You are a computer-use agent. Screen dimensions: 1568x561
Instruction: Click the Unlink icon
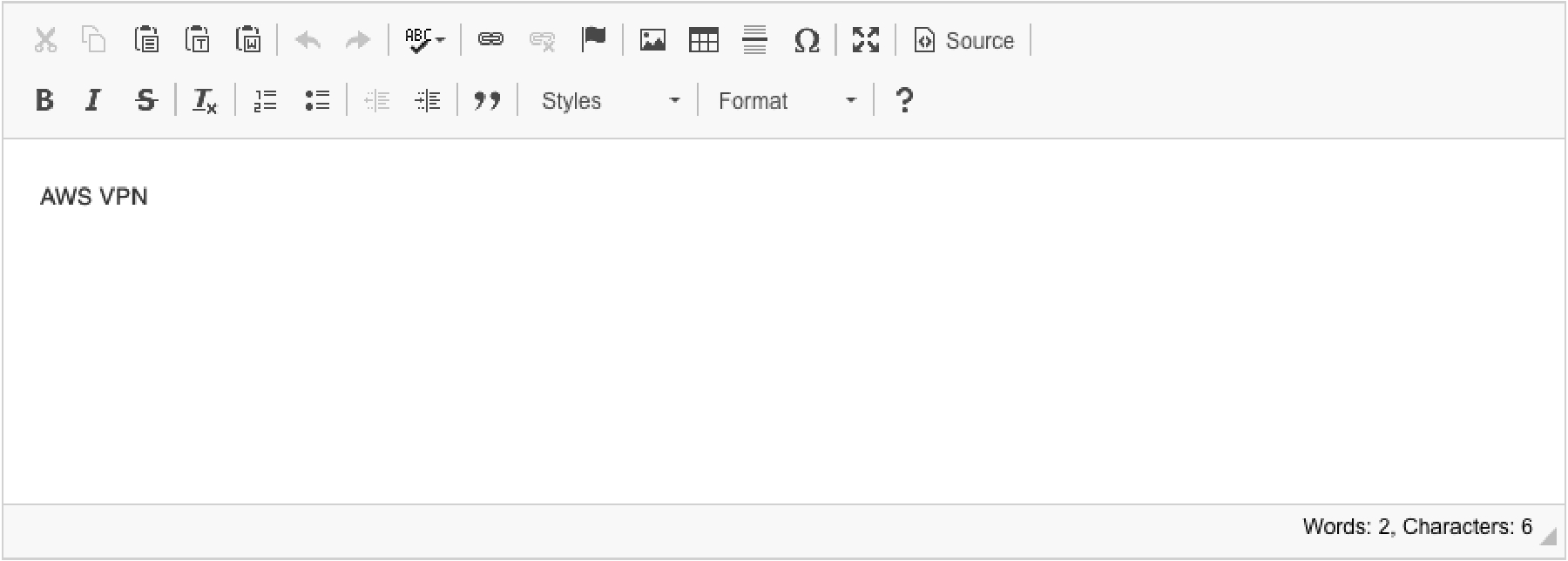543,40
